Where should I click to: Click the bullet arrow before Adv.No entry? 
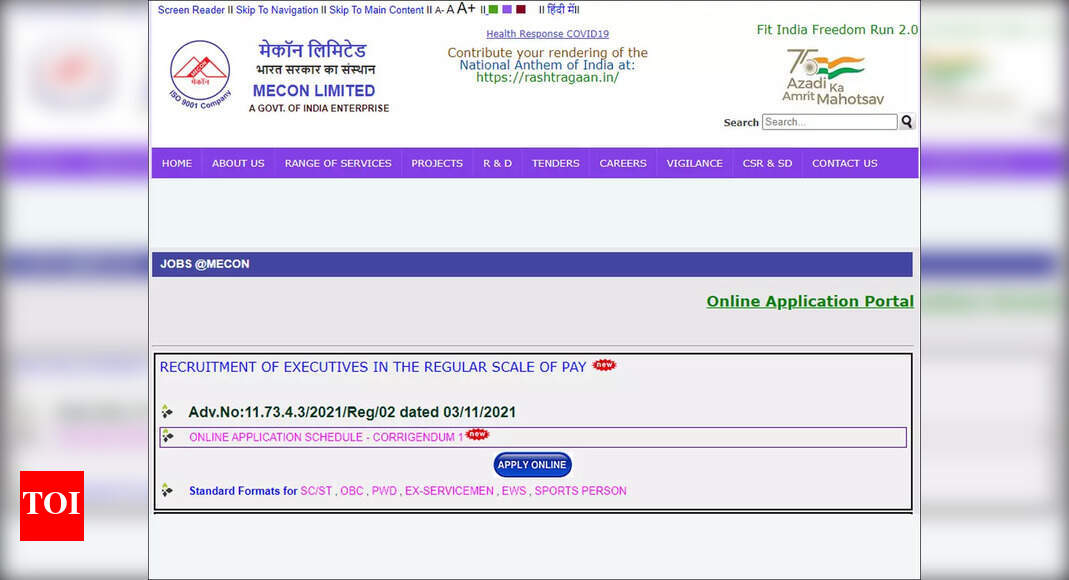[168, 411]
